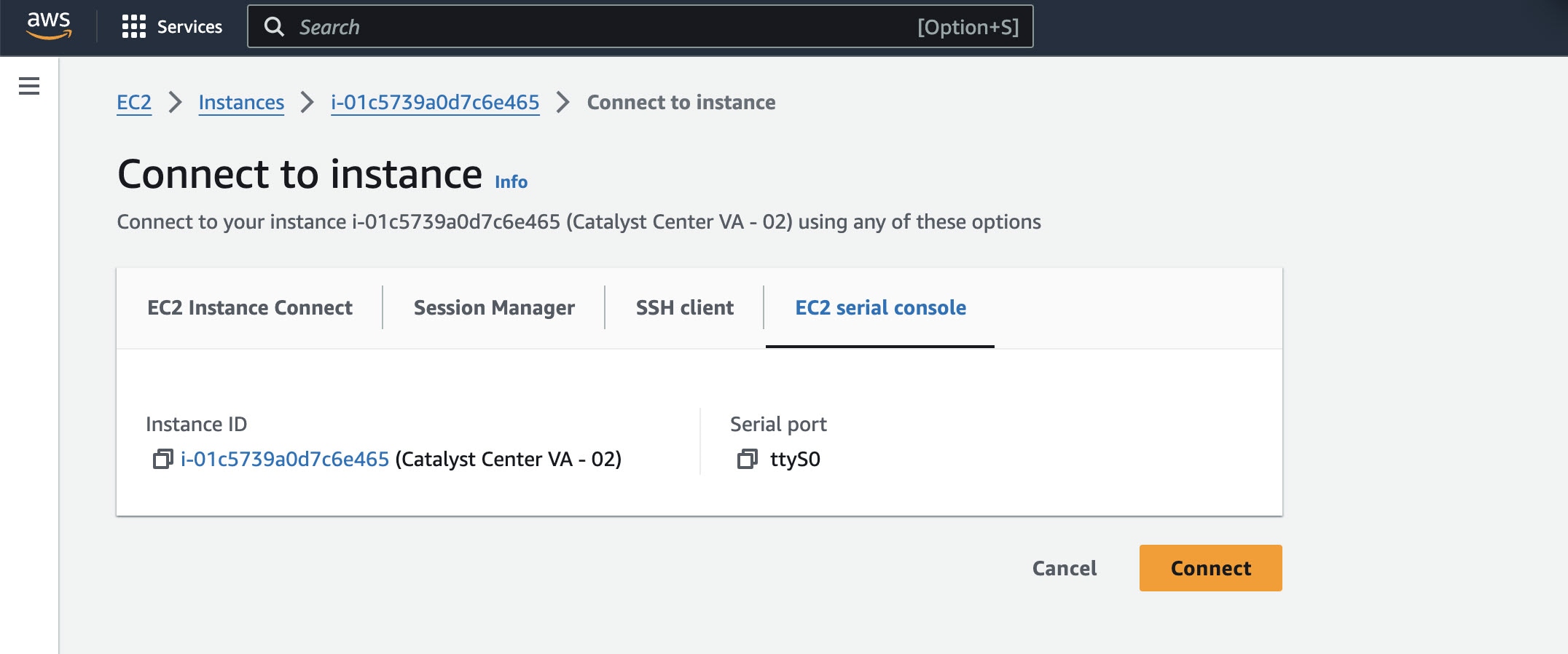The width and height of the screenshot is (1568, 654).
Task: Go to the EC2 breadcrumb link
Action: 134,103
